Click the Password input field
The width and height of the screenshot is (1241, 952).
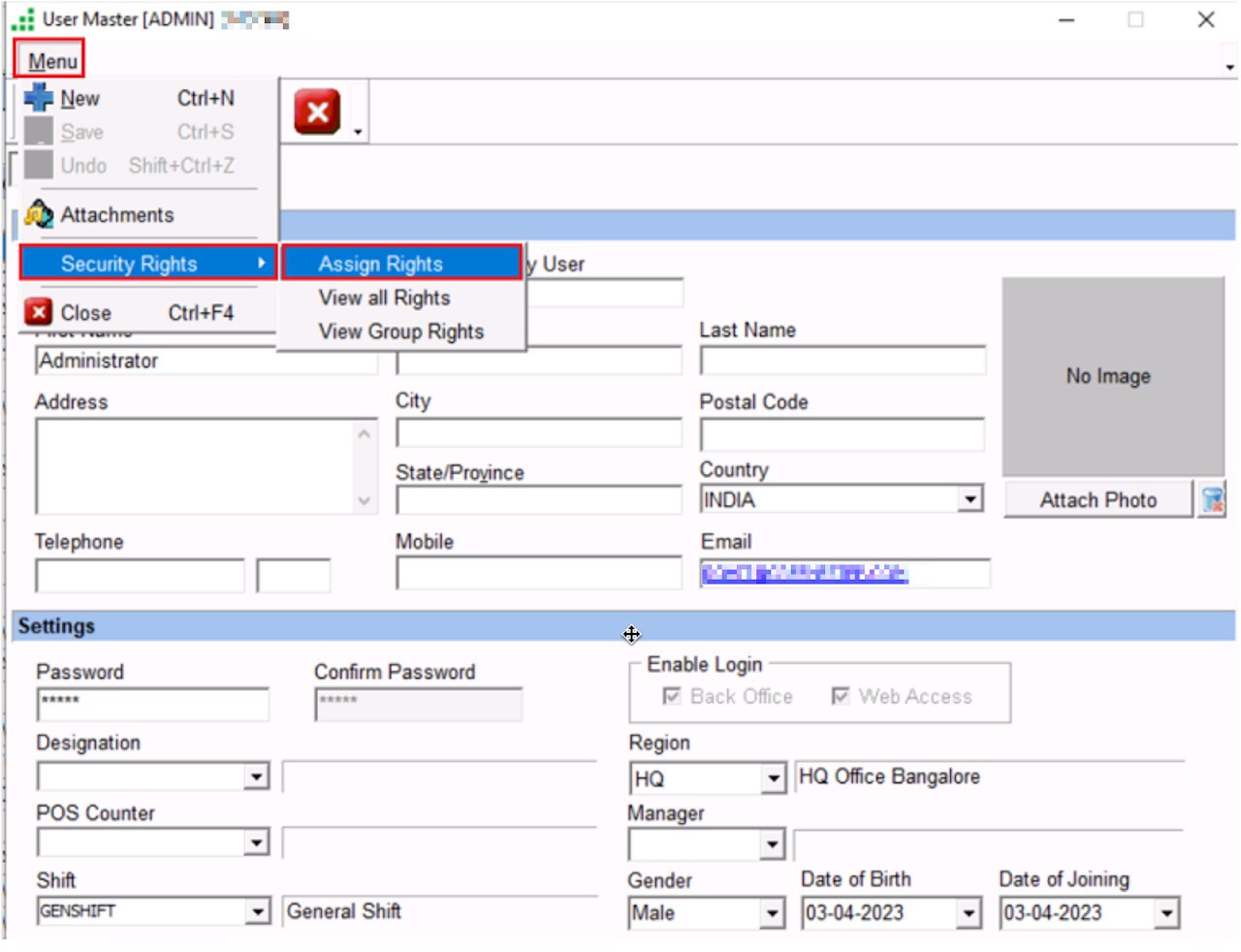(152, 704)
